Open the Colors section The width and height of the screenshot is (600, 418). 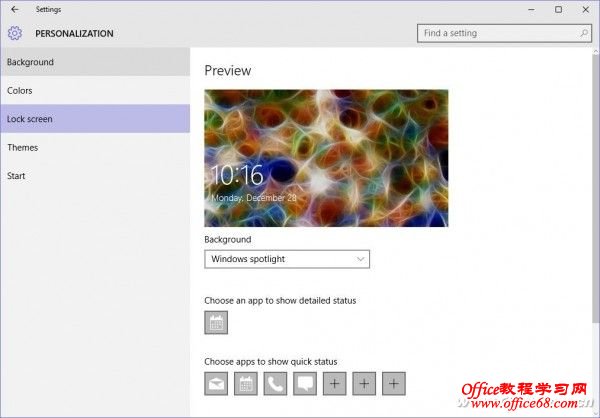[95, 90]
